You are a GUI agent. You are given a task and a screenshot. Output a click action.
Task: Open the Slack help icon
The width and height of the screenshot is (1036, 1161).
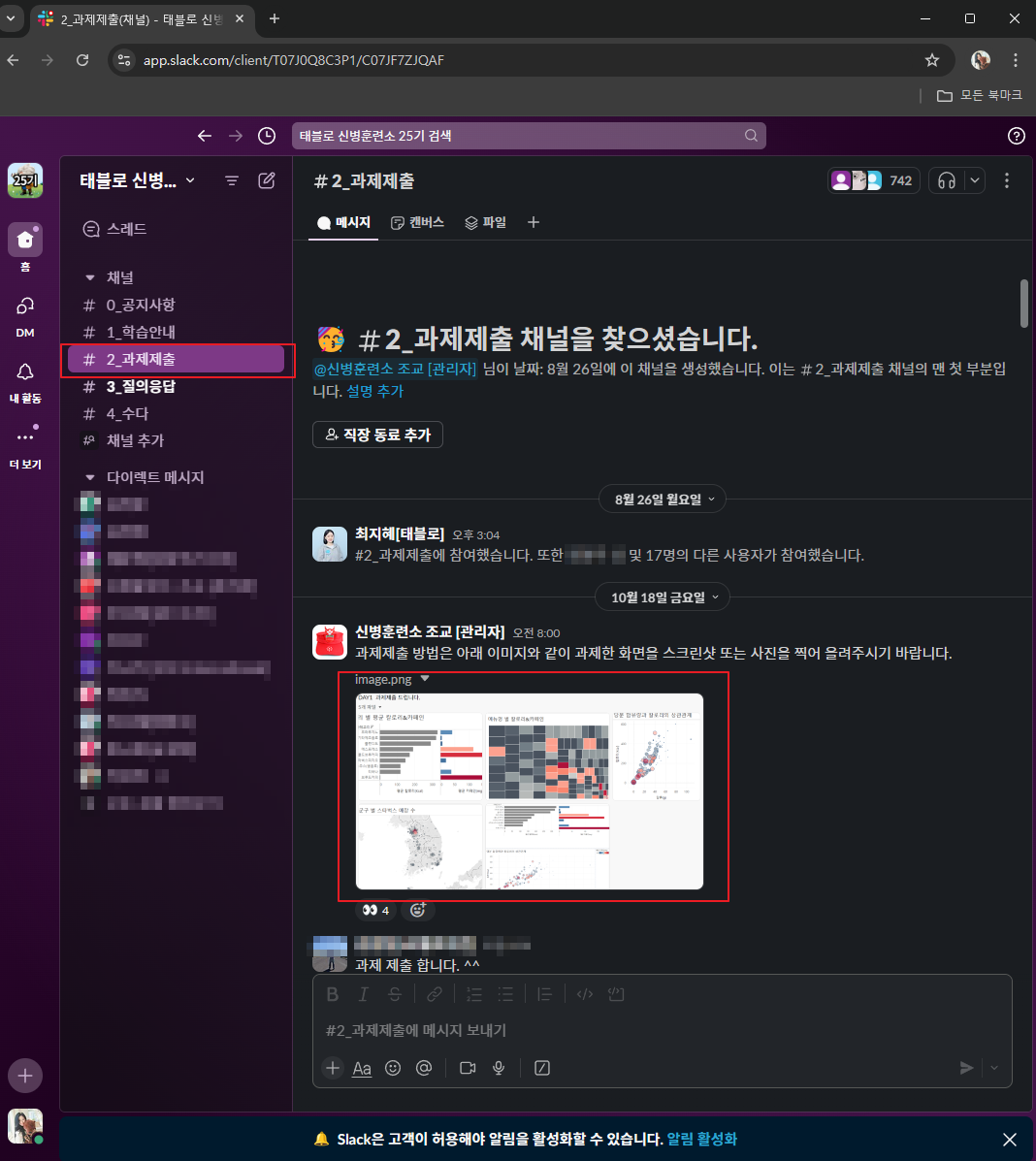tap(1016, 136)
